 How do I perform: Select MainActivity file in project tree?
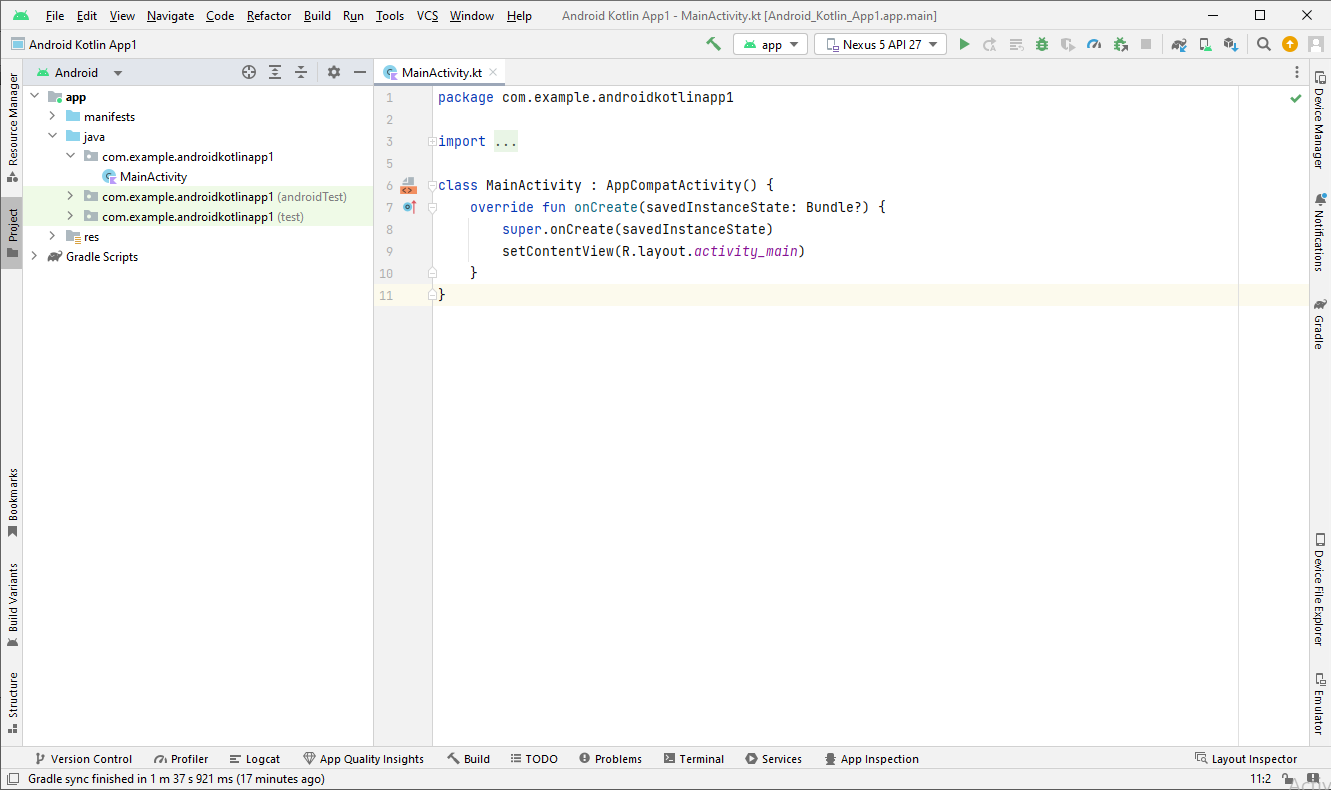tap(153, 177)
